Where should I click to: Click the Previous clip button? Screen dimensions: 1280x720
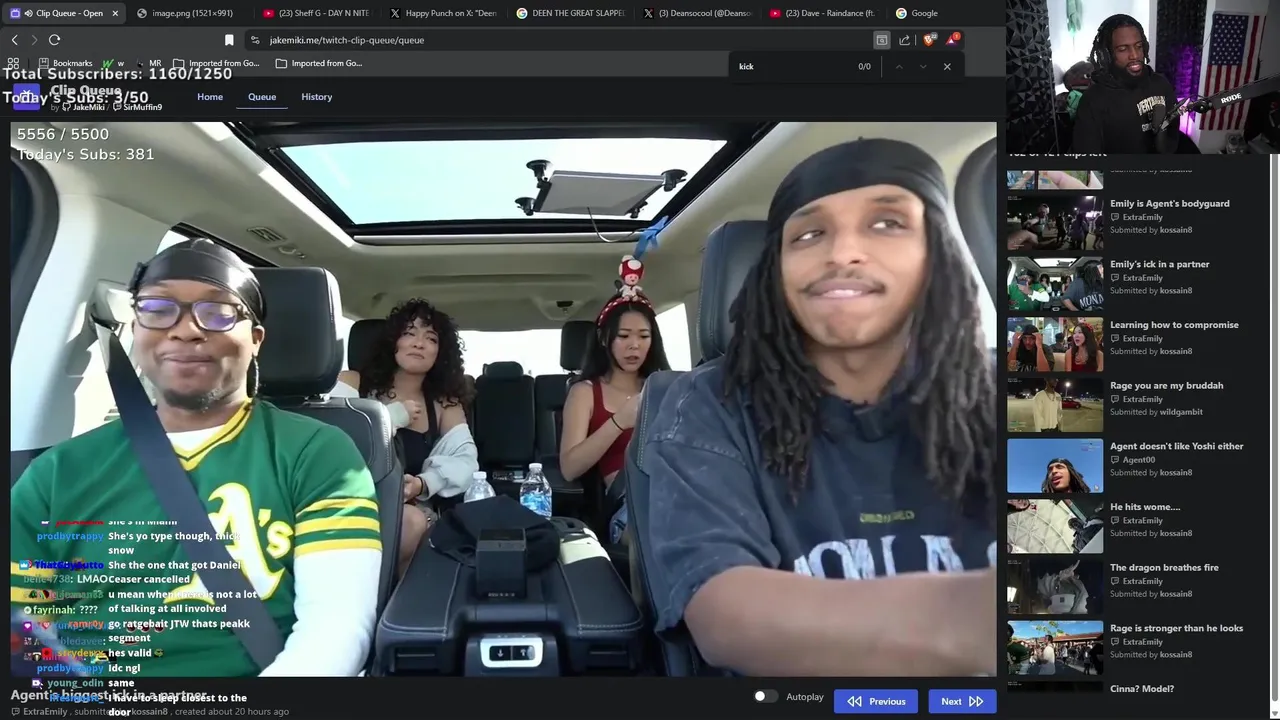coord(876,701)
